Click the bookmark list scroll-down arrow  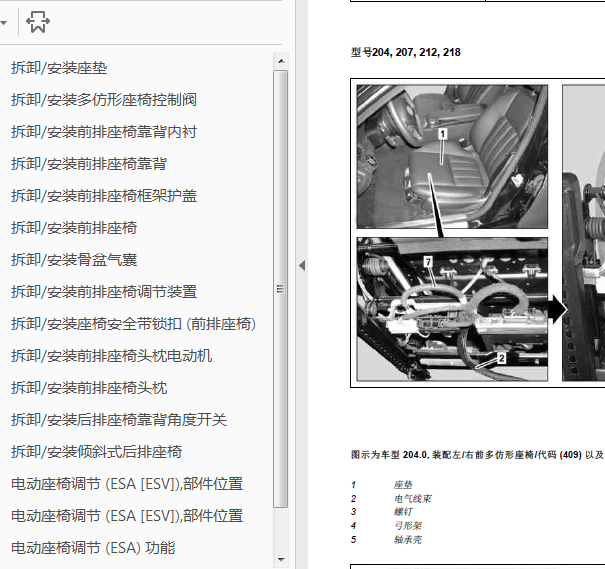tap(281, 558)
